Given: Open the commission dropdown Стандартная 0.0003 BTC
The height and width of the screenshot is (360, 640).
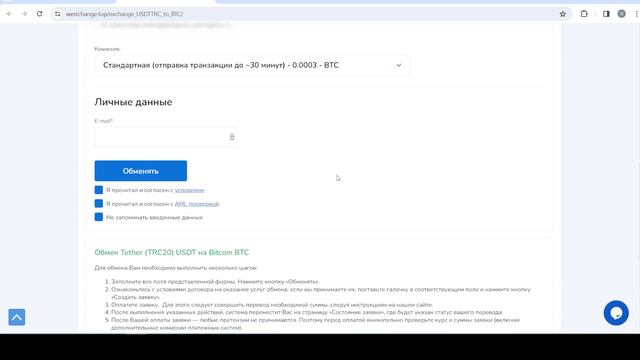Looking at the screenshot, I should [252, 65].
